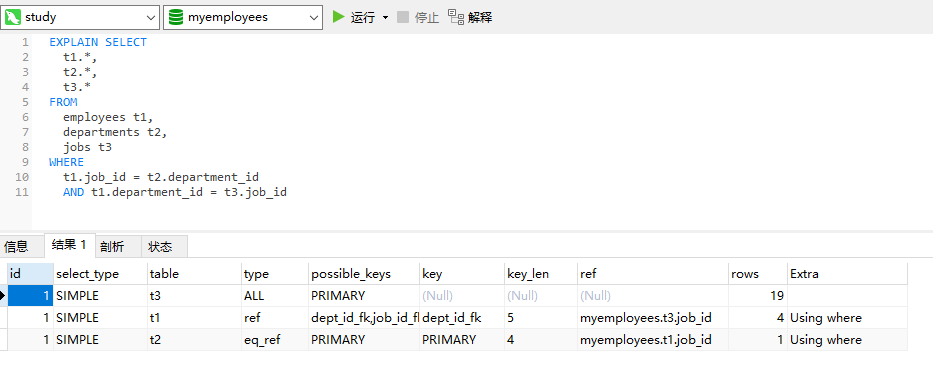Click line 11 in the SQL editor
Screen dimensions: 933x365
tap(175, 192)
